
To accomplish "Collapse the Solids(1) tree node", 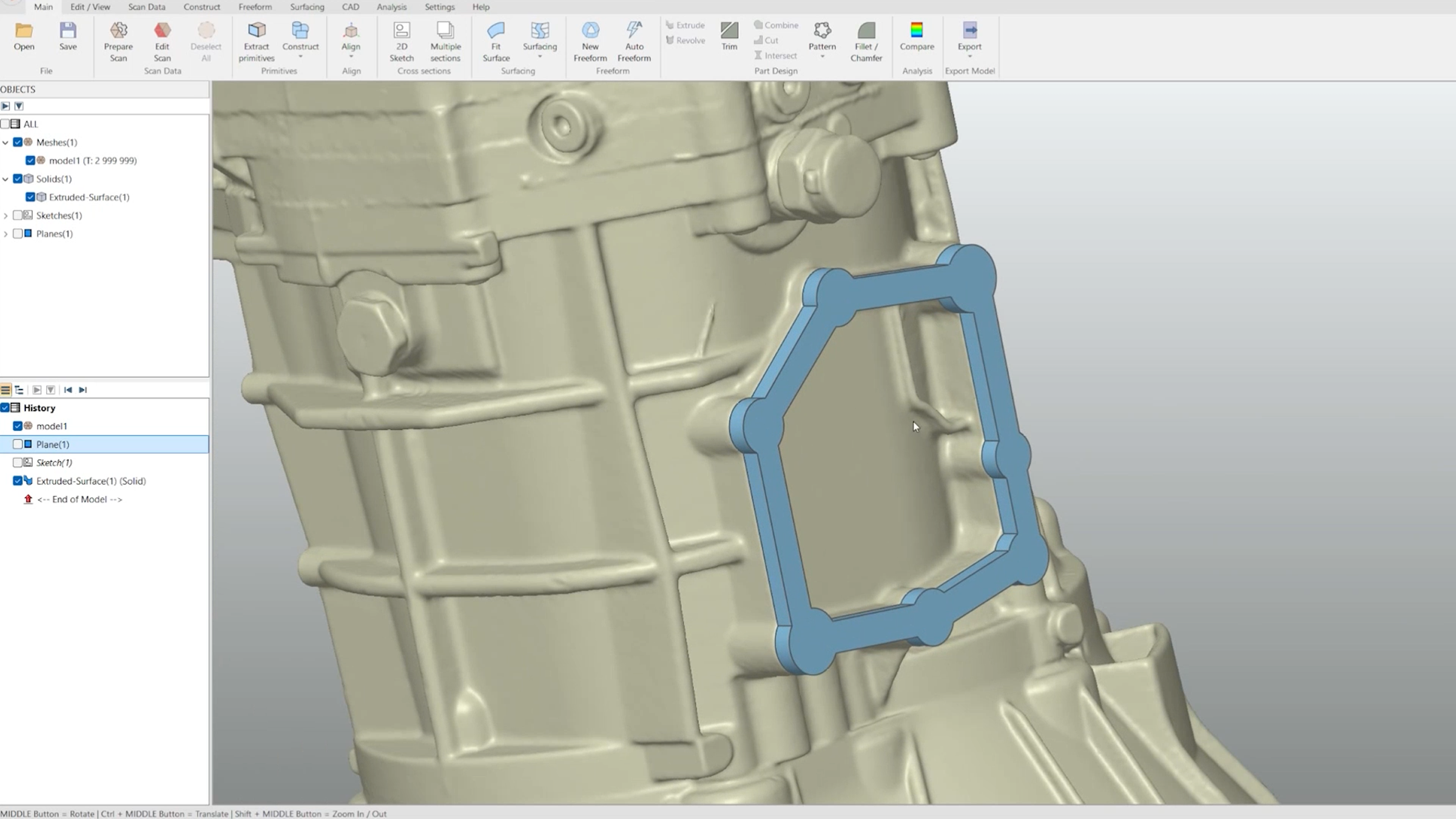I will click(6, 179).
